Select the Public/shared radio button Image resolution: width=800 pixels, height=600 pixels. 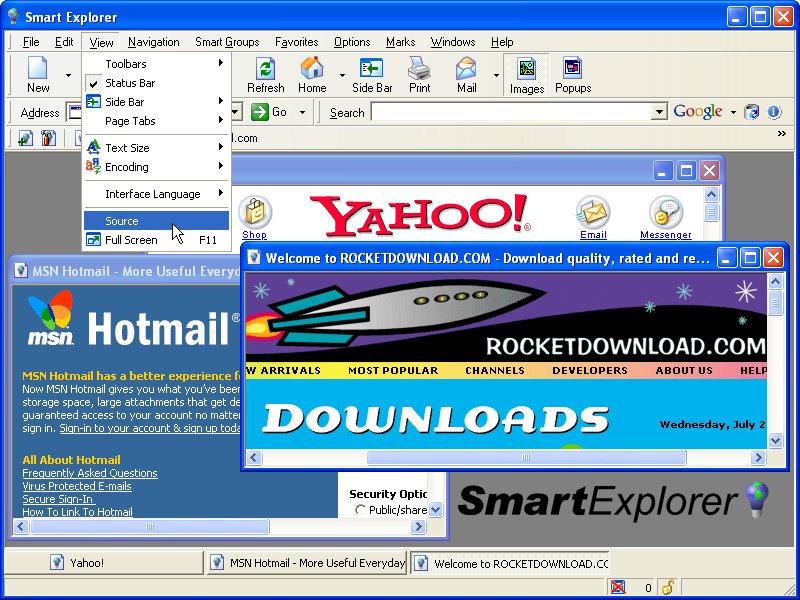pos(361,510)
